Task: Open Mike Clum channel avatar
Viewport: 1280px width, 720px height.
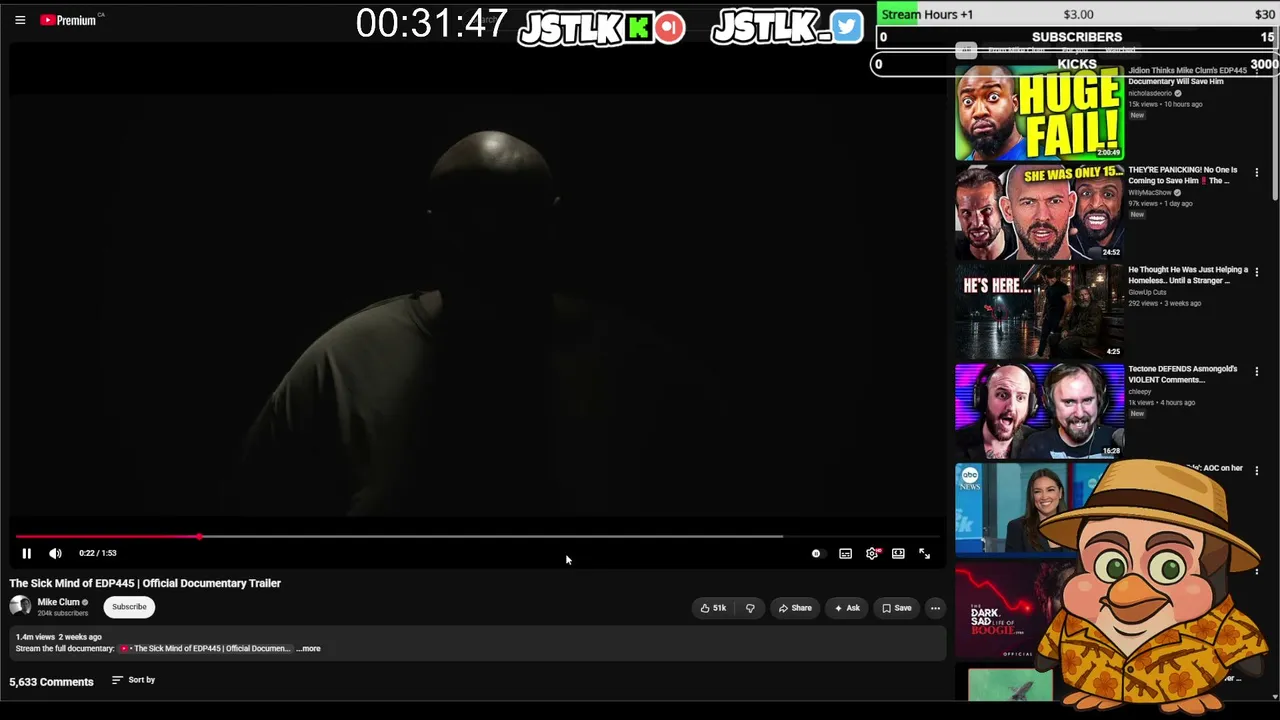Action: click(20, 606)
